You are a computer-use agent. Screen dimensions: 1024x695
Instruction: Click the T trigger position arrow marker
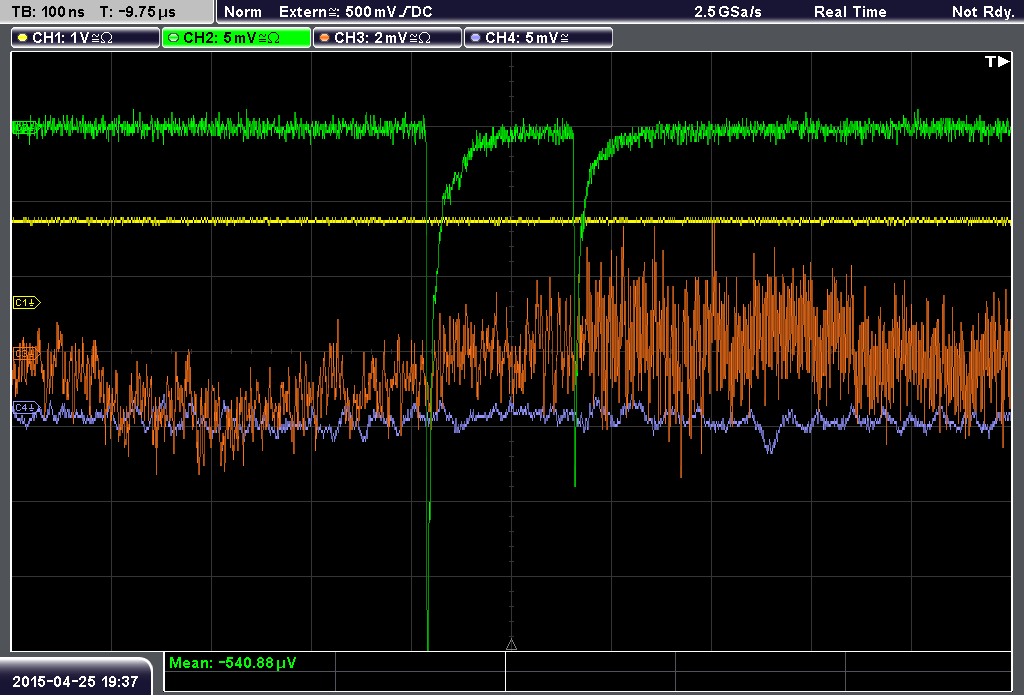997,61
